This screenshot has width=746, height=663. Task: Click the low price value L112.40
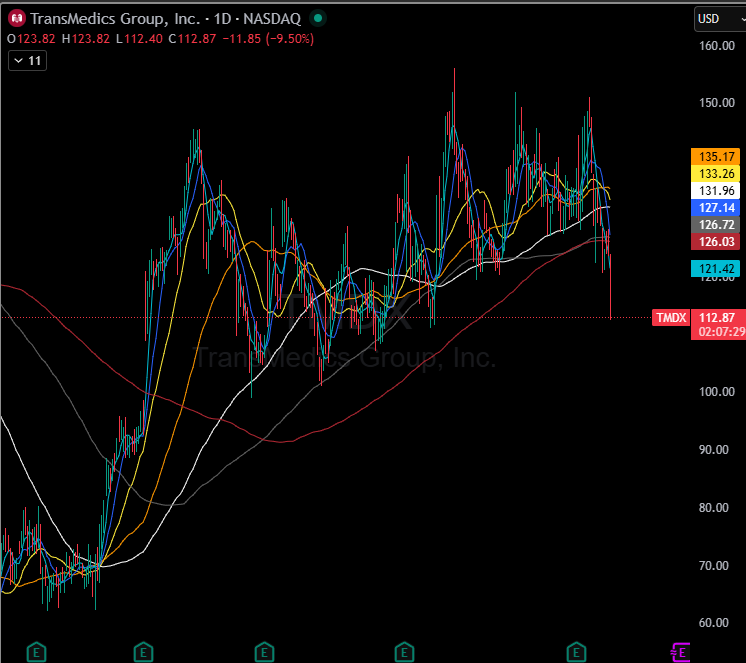139,39
